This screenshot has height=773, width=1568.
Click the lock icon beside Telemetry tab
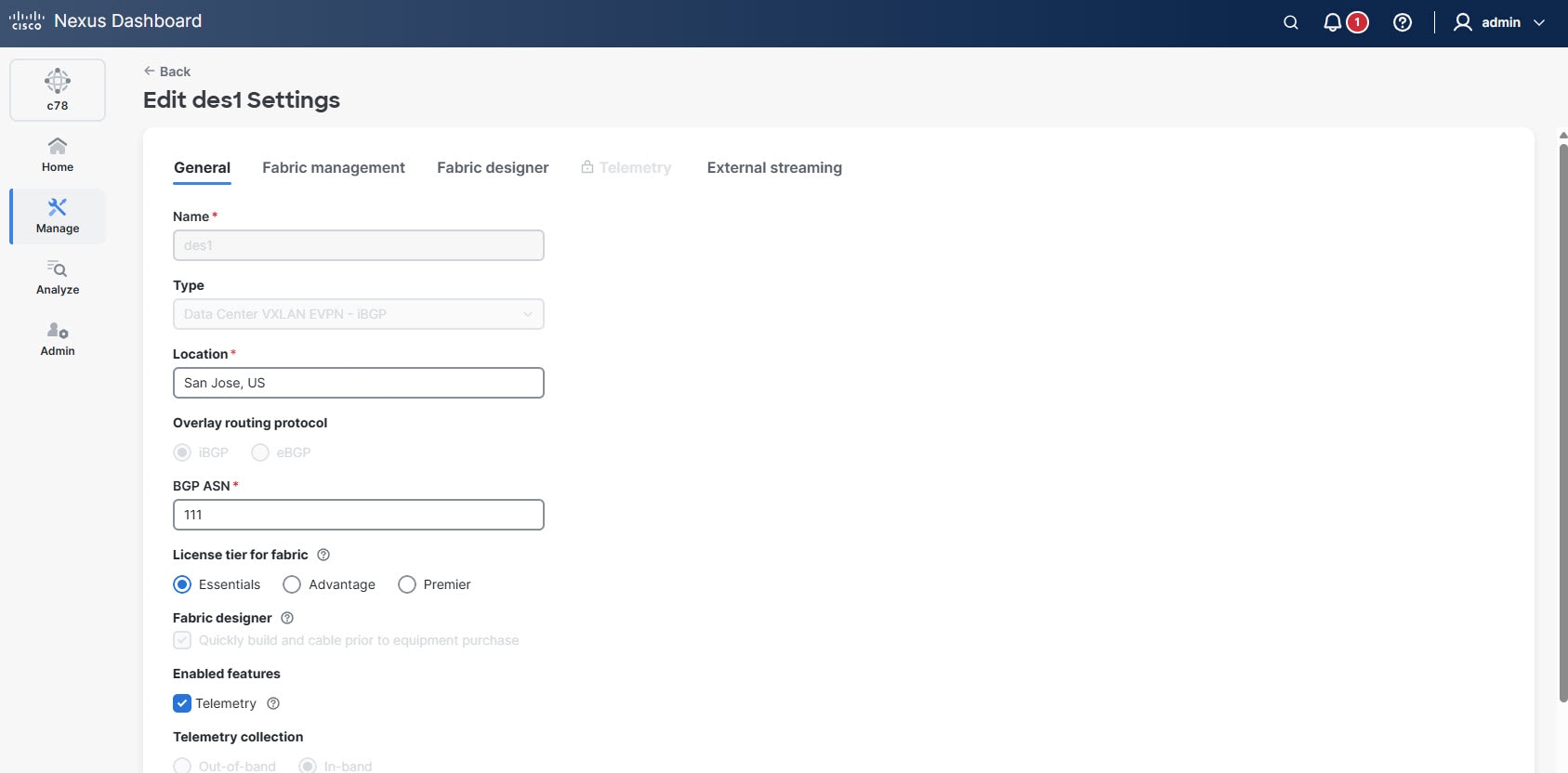[x=587, y=167]
